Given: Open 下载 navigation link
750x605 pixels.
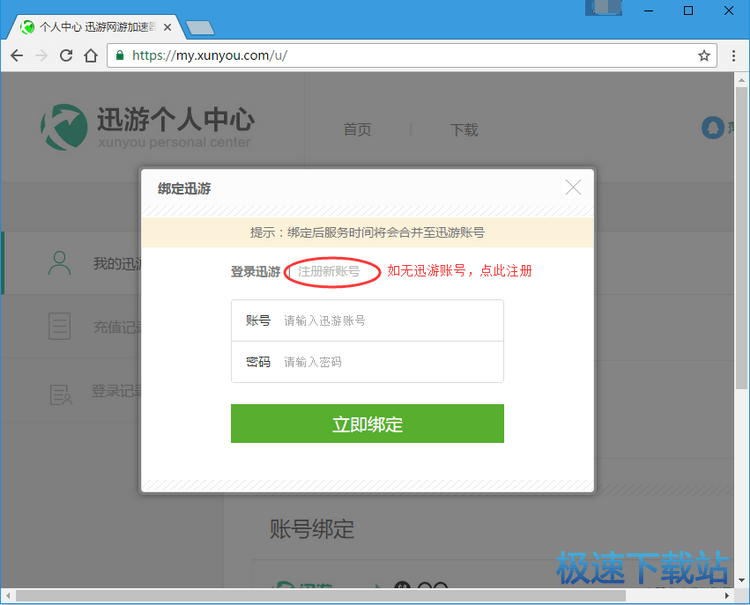Looking at the screenshot, I should [x=464, y=130].
